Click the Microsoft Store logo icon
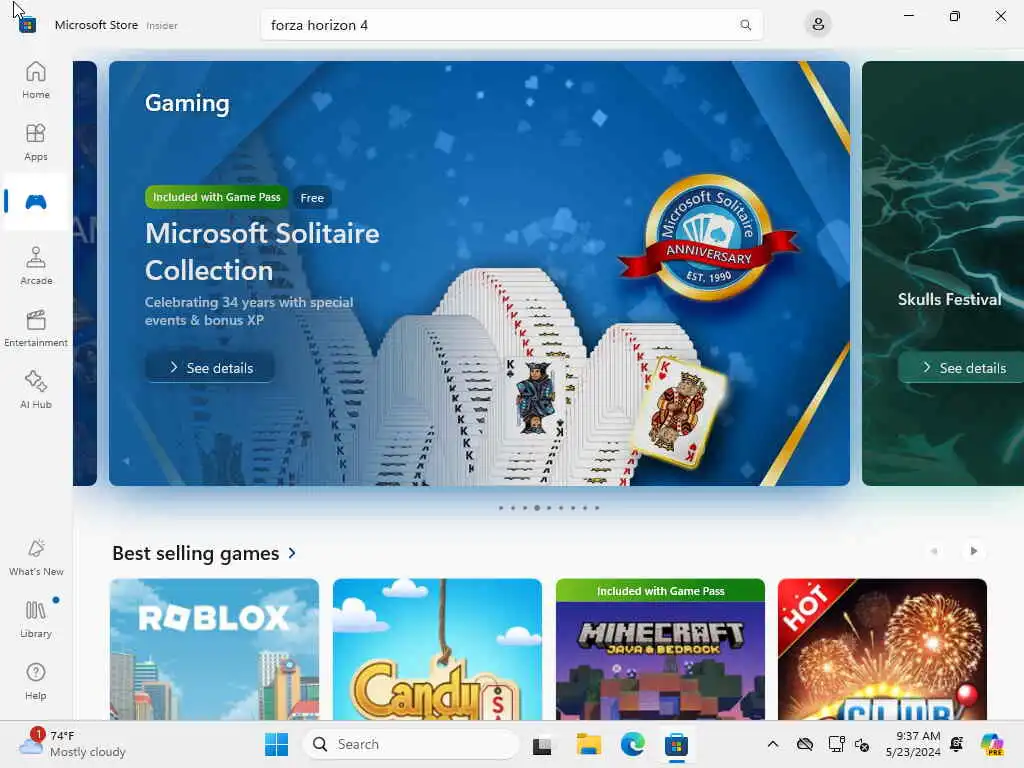1024x768 pixels. 27,25
